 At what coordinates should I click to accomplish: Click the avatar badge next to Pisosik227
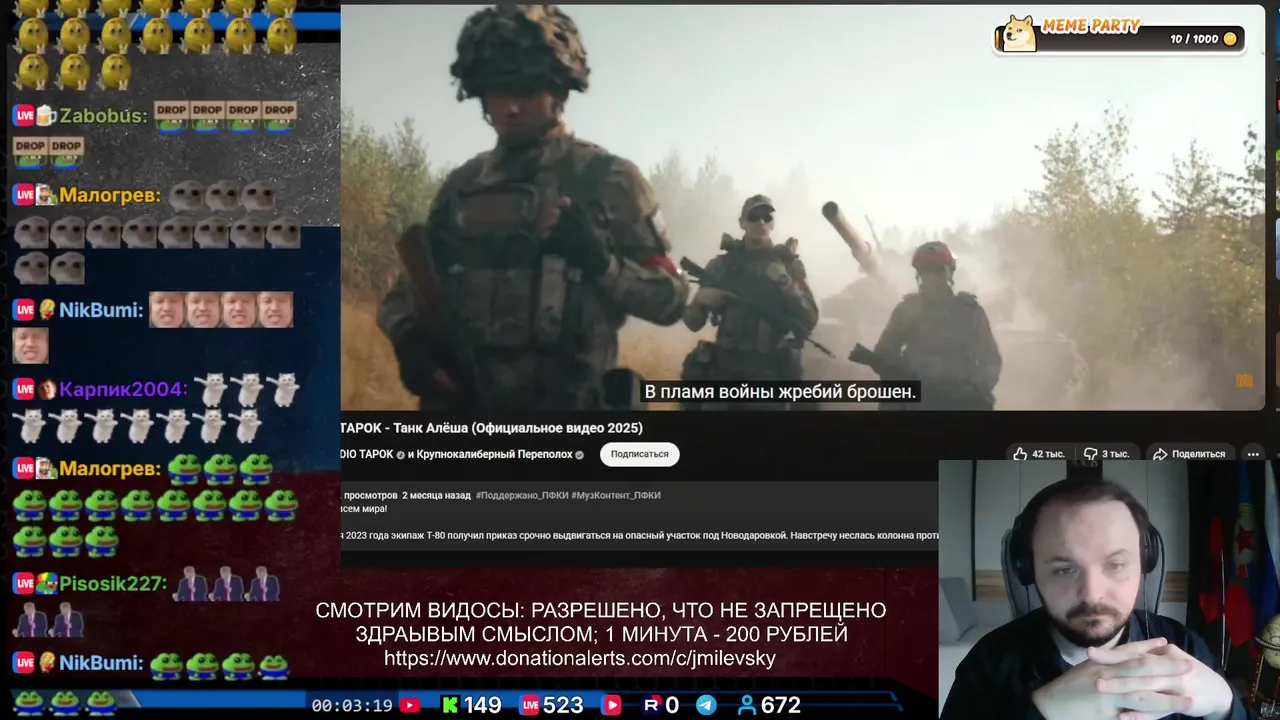pyautogui.click(x=47, y=583)
